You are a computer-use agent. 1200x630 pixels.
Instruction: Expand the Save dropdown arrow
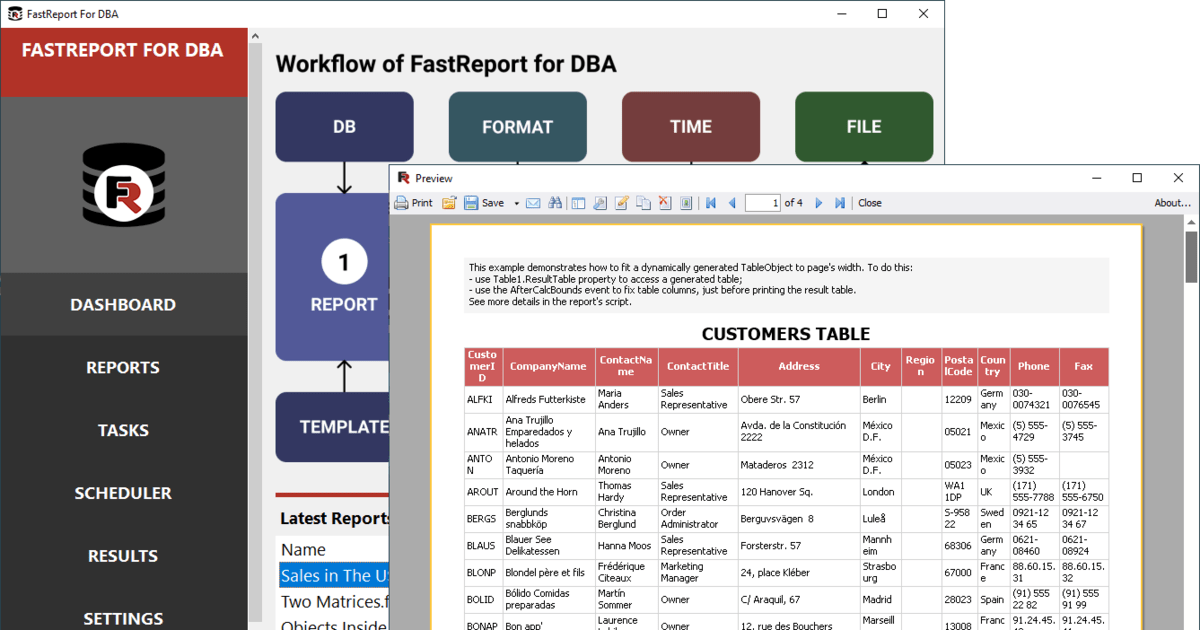coord(517,203)
